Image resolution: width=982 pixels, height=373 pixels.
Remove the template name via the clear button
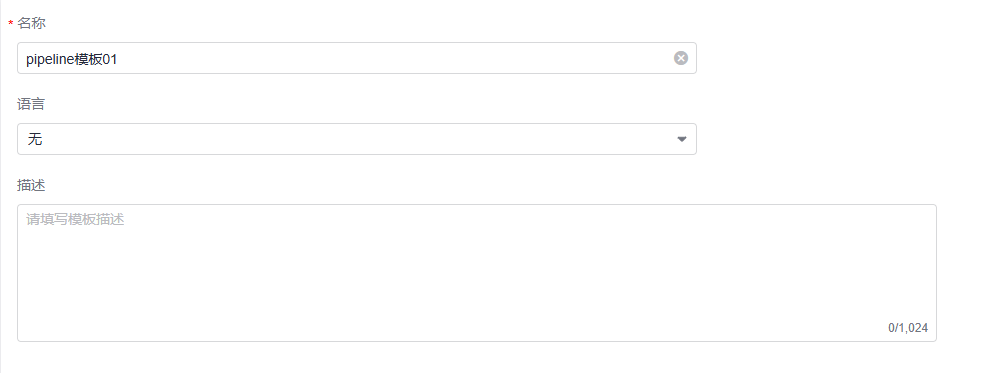click(x=681, y=58)
